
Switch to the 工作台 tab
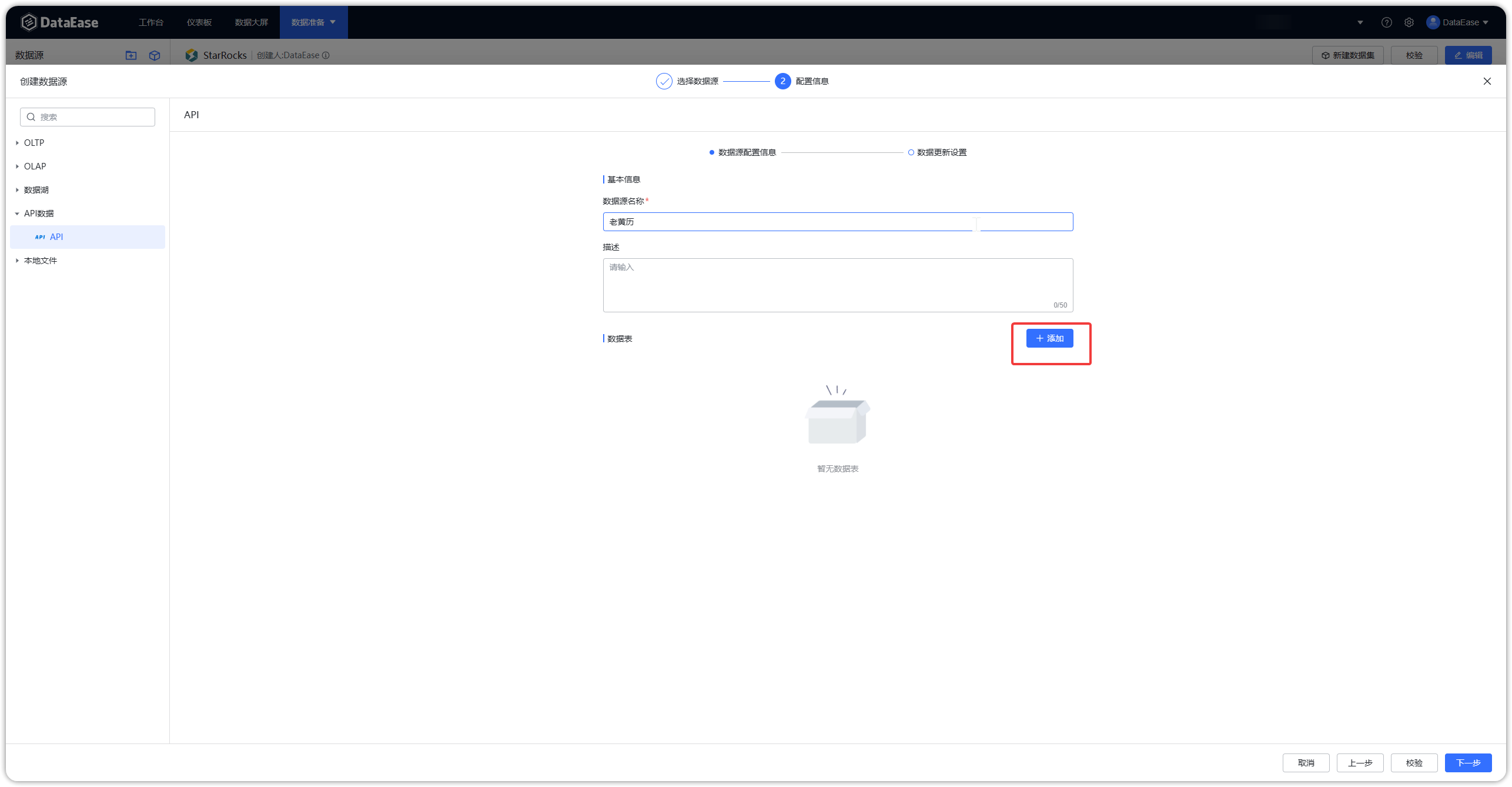pyautogui.click(x=151, y=22)
